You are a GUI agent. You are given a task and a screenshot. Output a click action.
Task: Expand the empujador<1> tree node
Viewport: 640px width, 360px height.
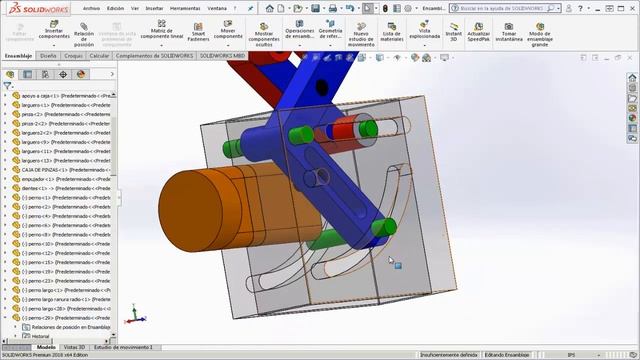[x=5, y=179]
